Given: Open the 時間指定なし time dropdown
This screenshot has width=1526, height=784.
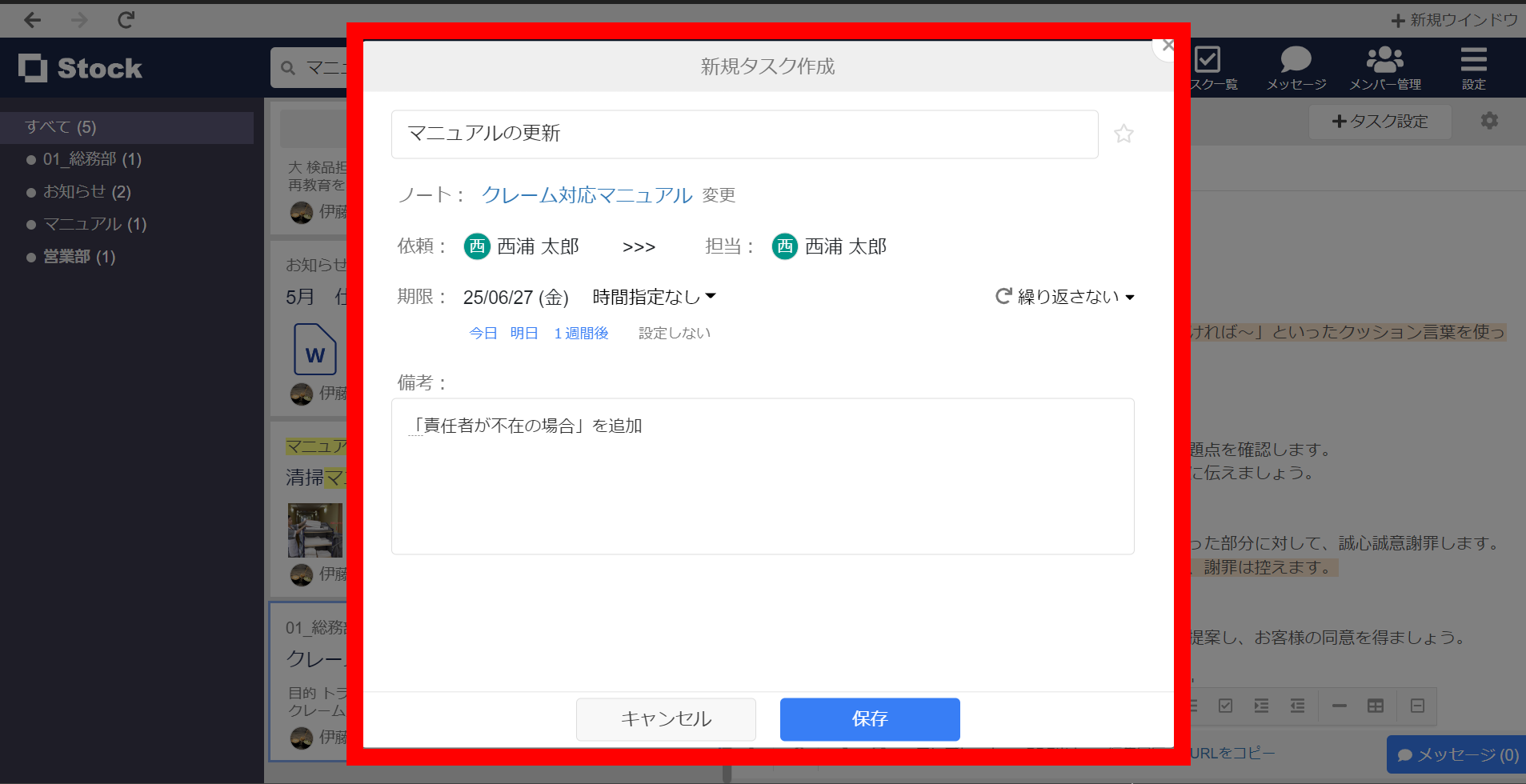Looking at the screenshot, I should click(651, 296).
